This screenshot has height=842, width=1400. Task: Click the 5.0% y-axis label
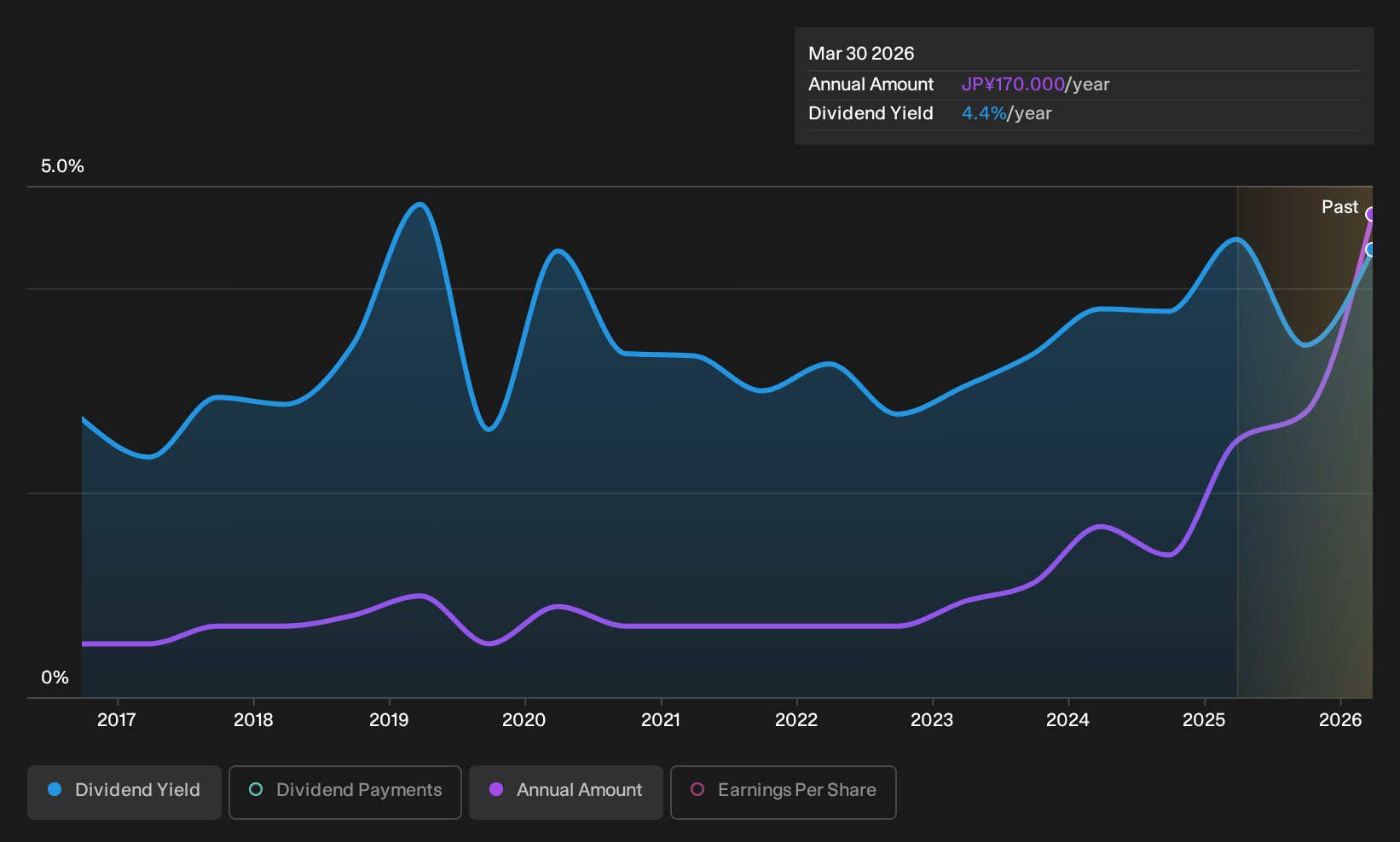62,166
